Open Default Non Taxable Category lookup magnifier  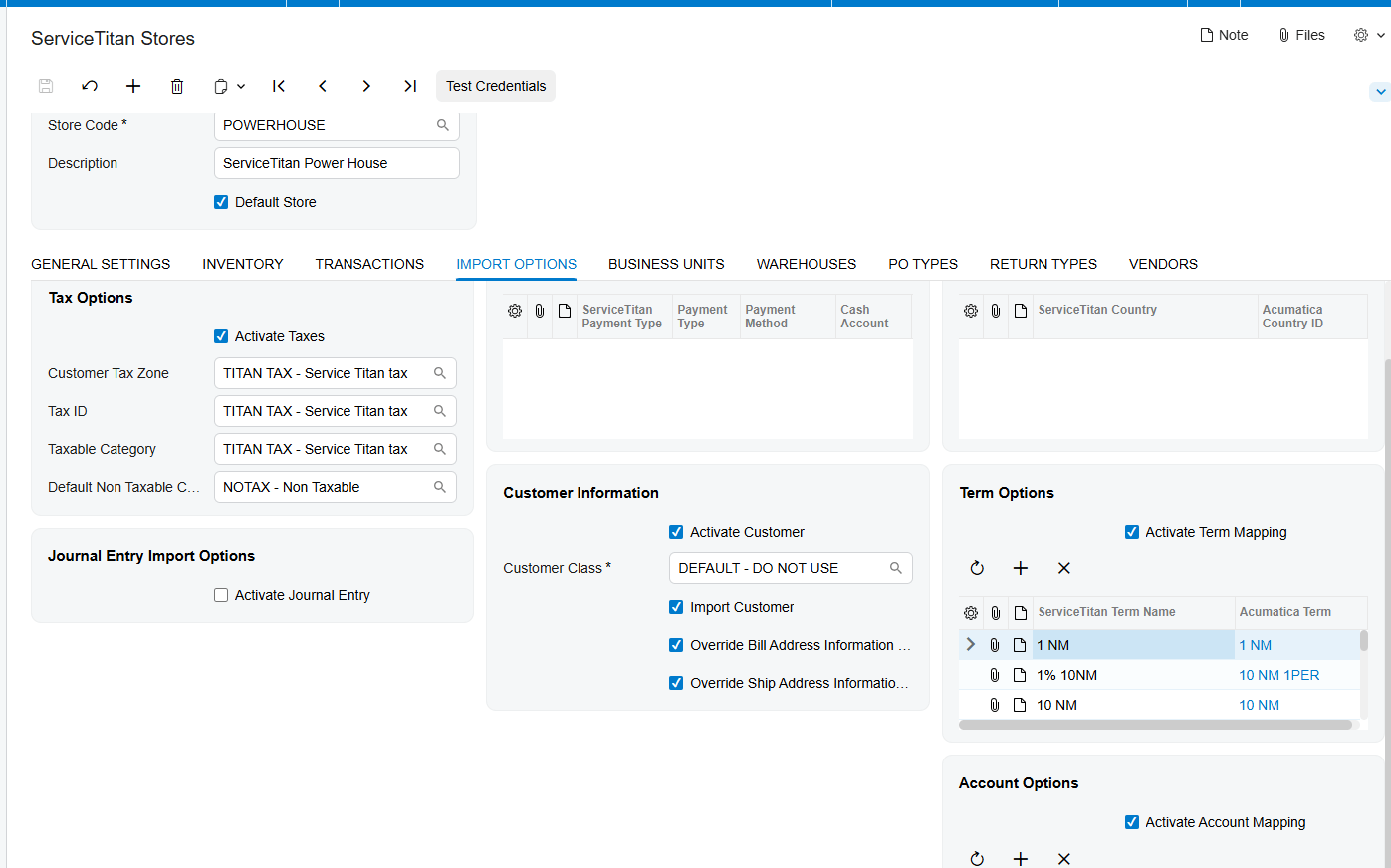point(440,487)
